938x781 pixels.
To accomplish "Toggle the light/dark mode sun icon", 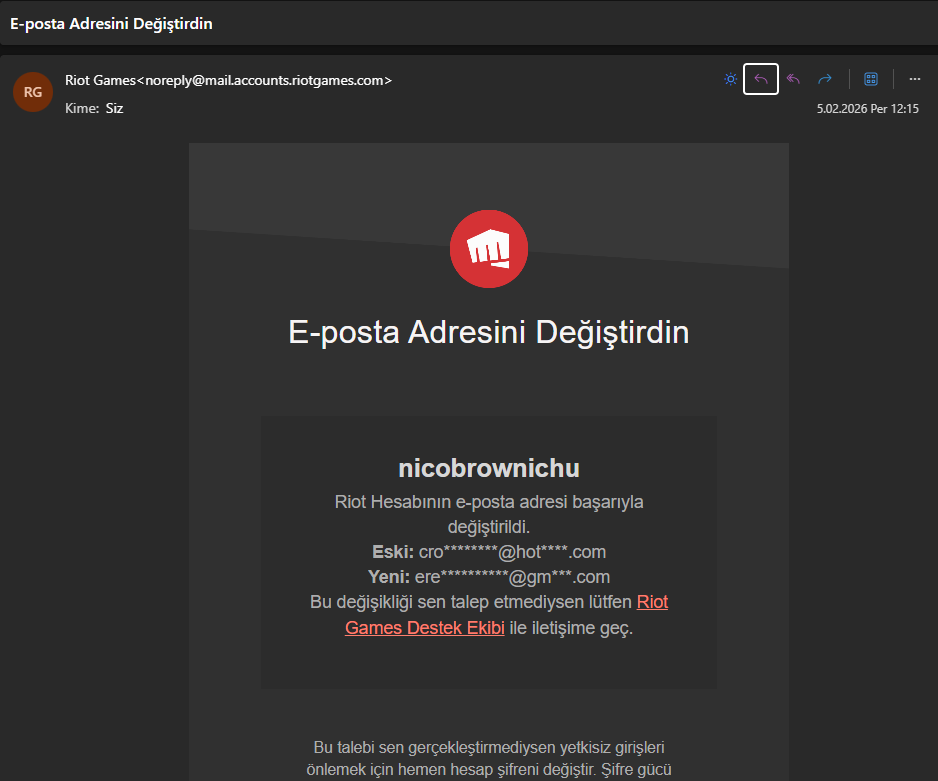I will 730,79.
